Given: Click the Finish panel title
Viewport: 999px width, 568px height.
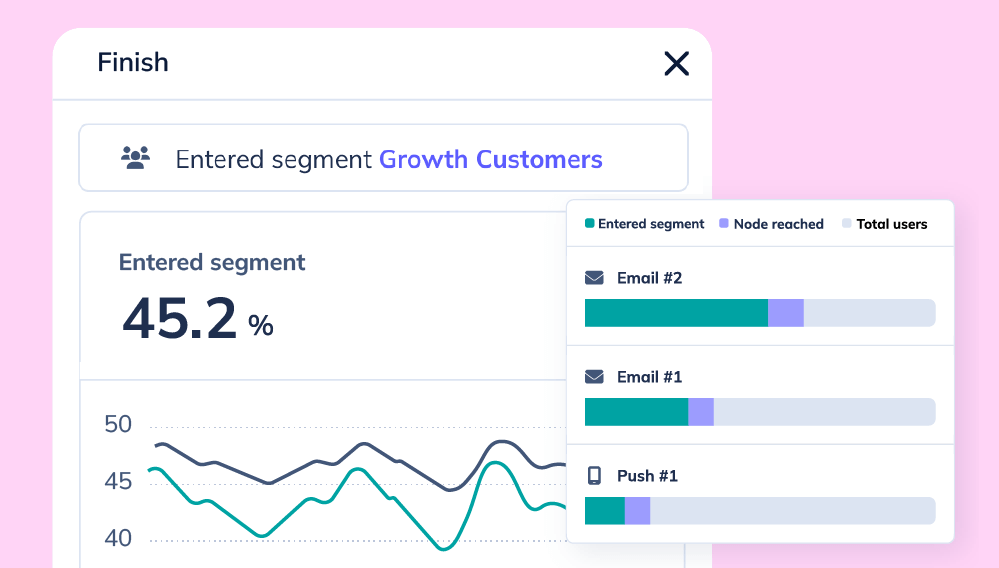Looking at the screenshot, I should [133, 62].
